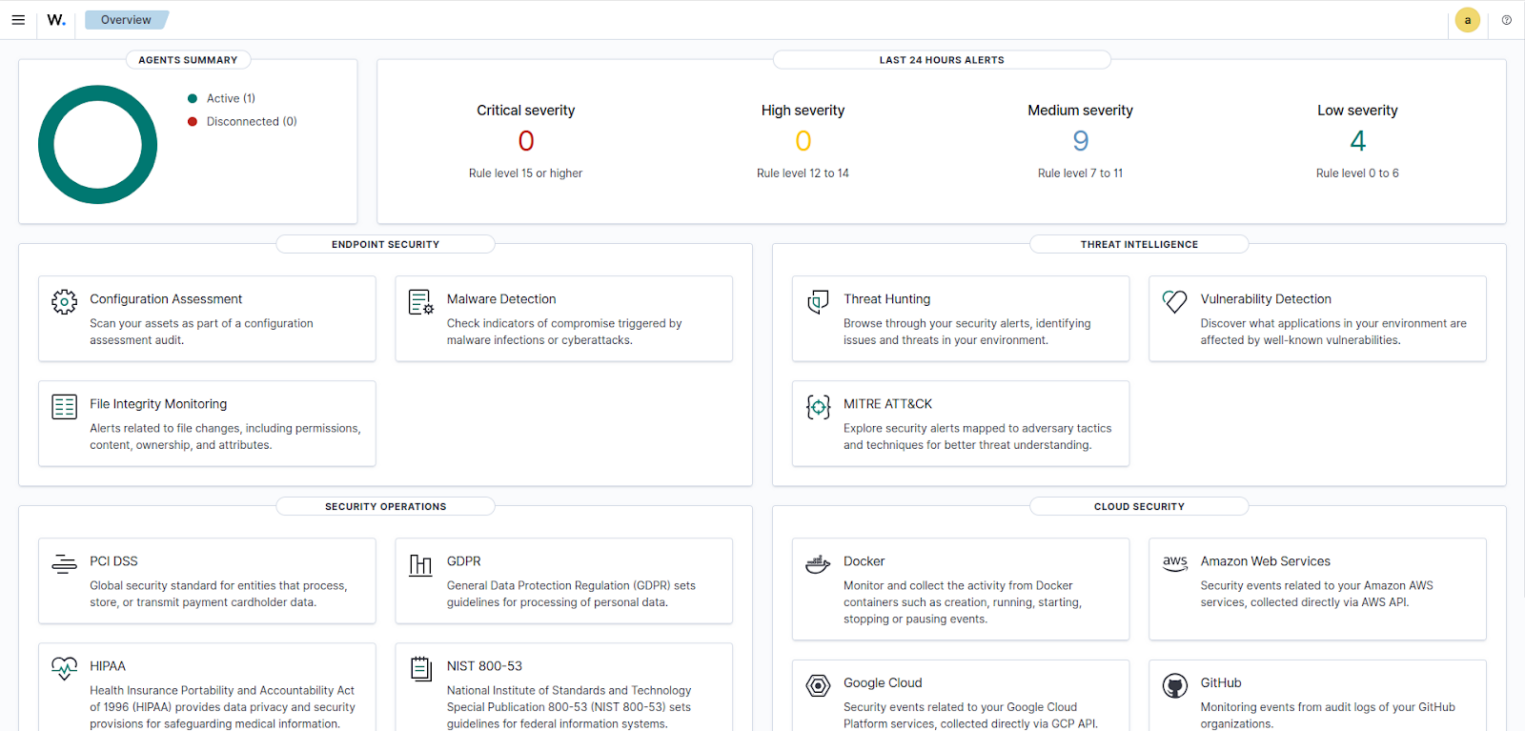
Task: Open the help icon in header
Action: (x=1506, y=20)
